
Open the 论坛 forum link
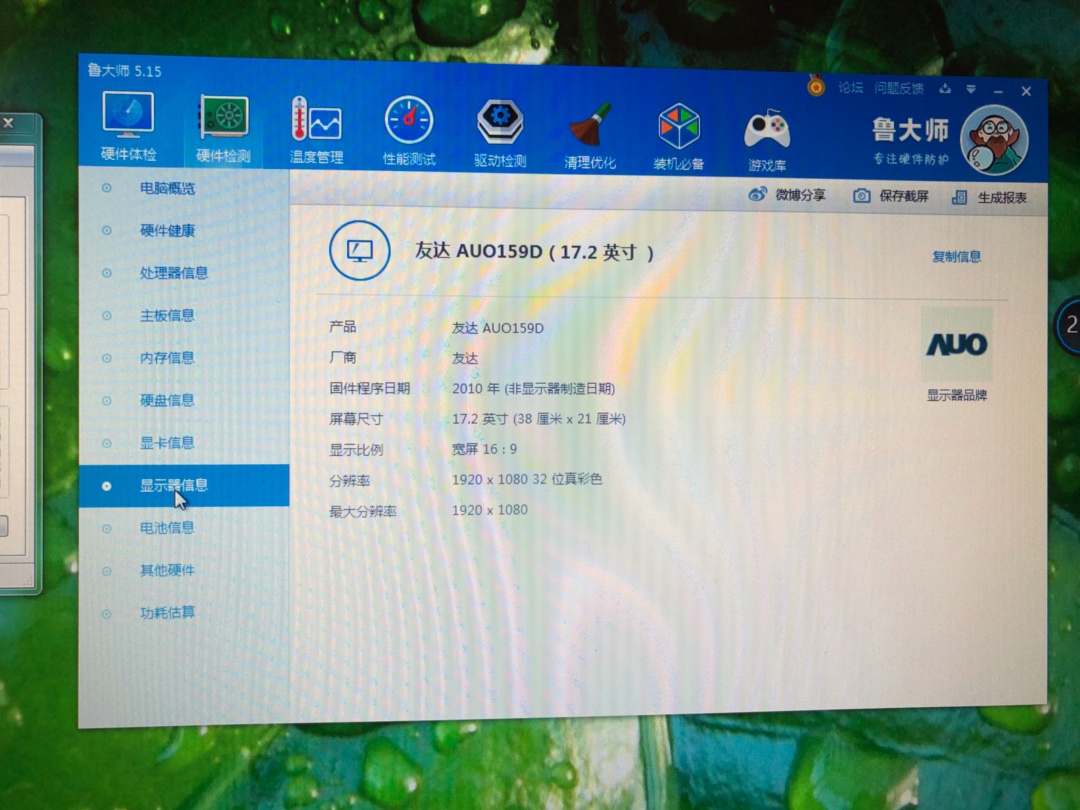pos(851,87)
